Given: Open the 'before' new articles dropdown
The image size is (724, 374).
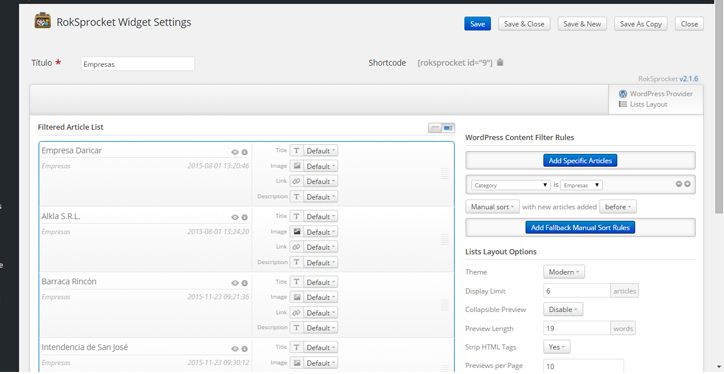Looking at the screenshot, I should click(618, 207).
